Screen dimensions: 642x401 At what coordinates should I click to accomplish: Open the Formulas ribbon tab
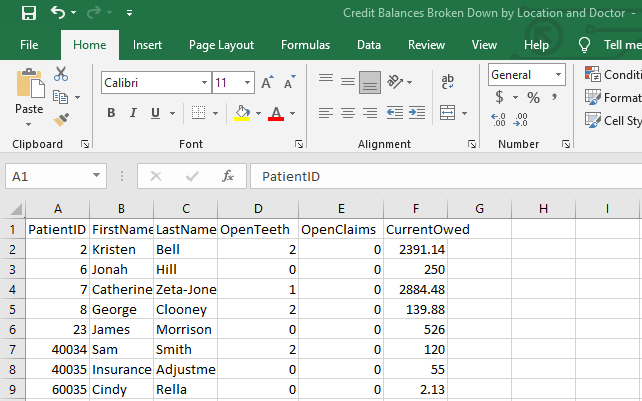[x=305, y=45]
